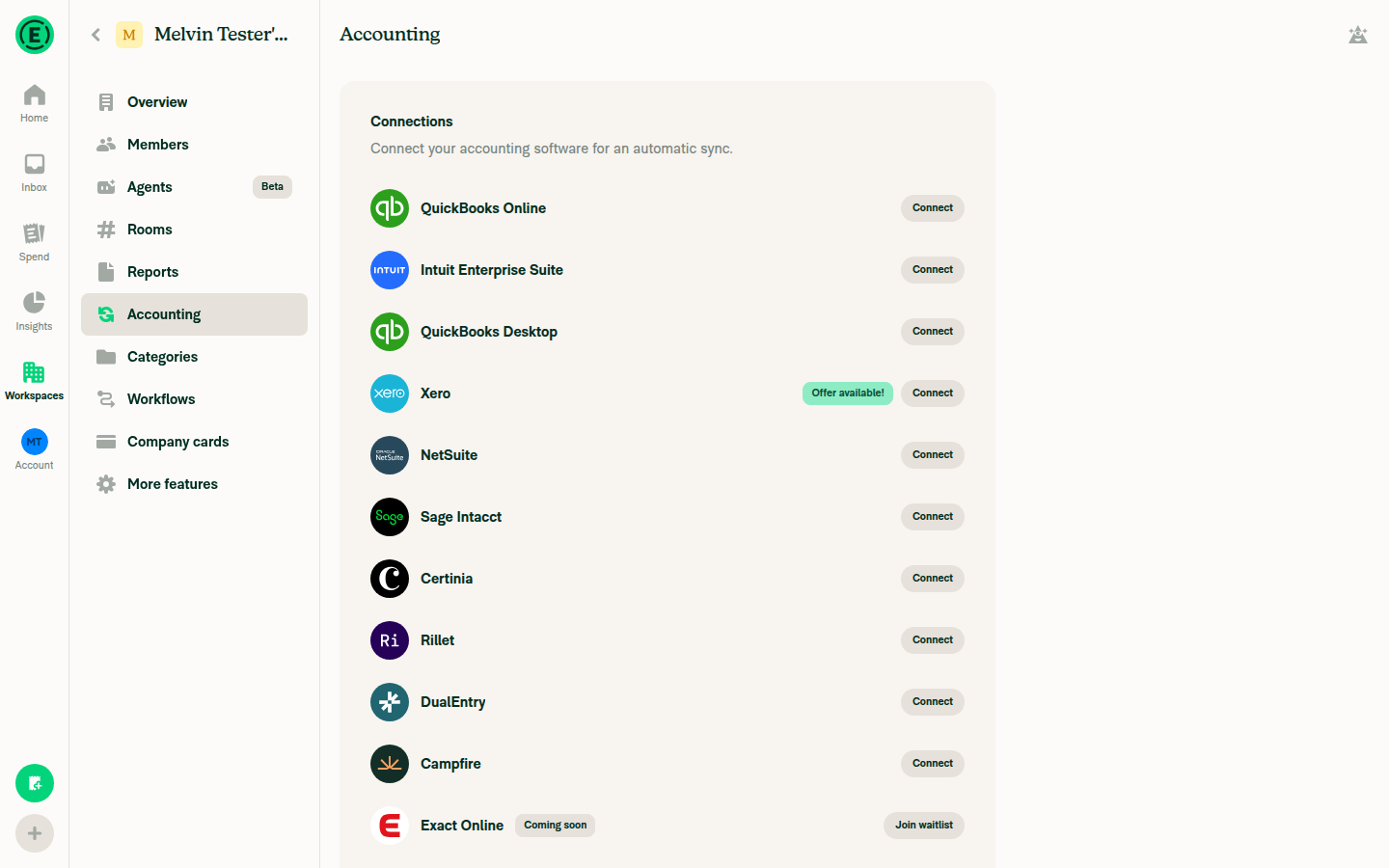Click the grey plus button
The width and height of the screenshot is (1389, 868).
click(35, 833)
